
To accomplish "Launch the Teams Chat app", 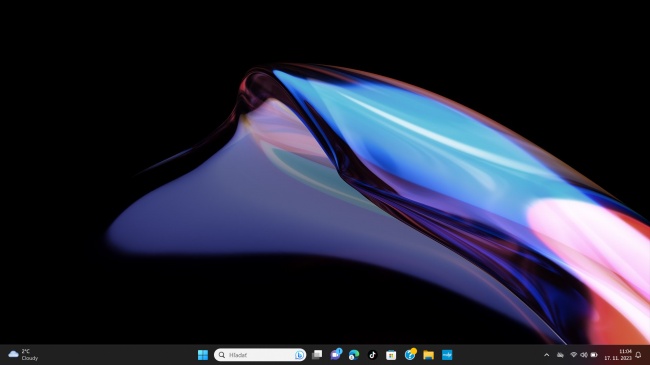I will [x=336, y=355].
